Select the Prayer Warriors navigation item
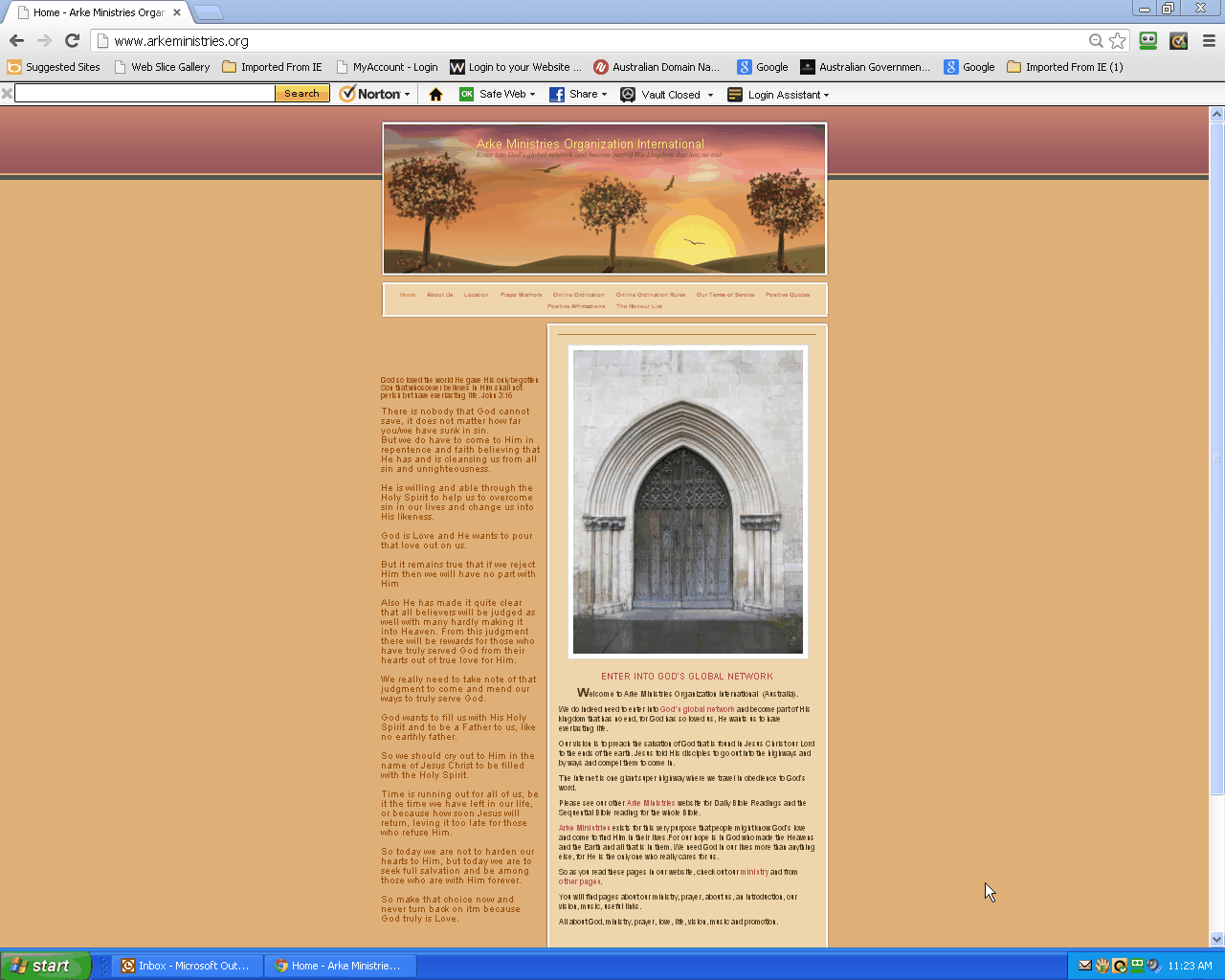 [x=521, y=295]
